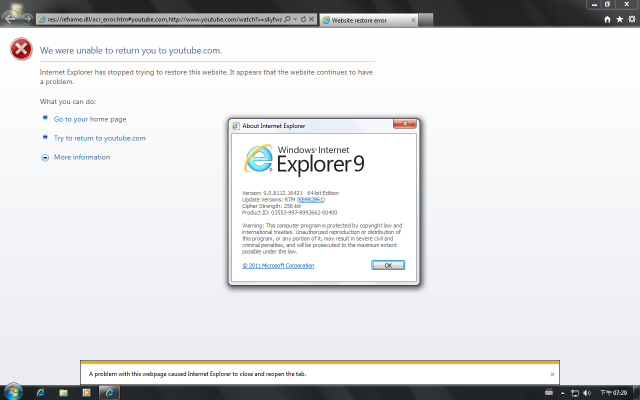Screen dimensions: 640x400
Task: Close the Website restore error tab
Action: click(x=413, y=20)
